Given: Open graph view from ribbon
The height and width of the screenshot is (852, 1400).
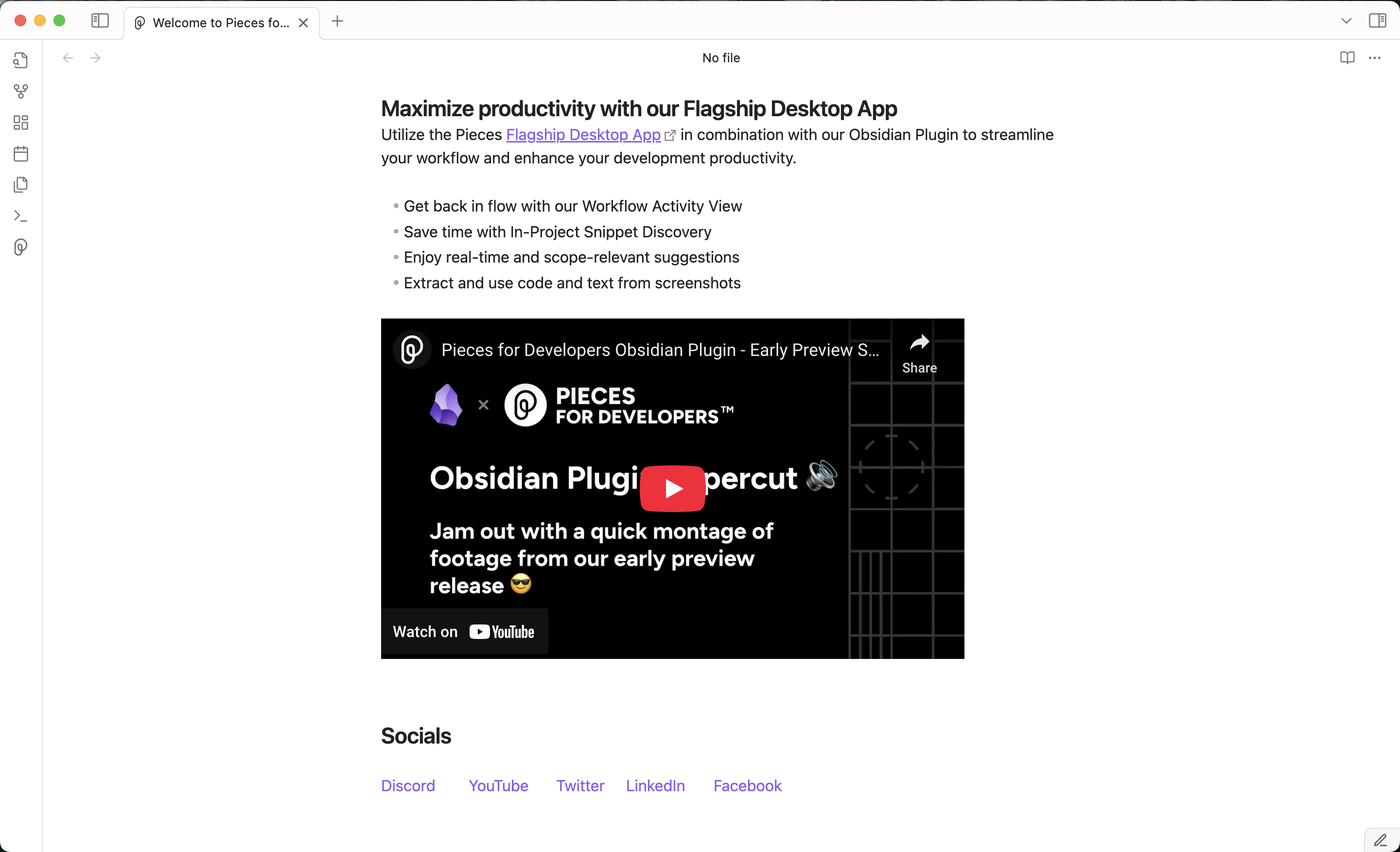Looking at the screenshot, I should pyautogui.click(x=21, y=91).
